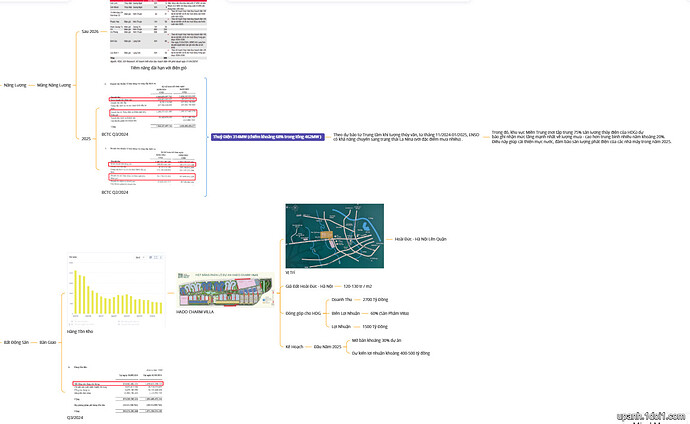
Task: Click the Dự kiến lợi nhuận 400-500 tỷ node
Action: point(391,353)
